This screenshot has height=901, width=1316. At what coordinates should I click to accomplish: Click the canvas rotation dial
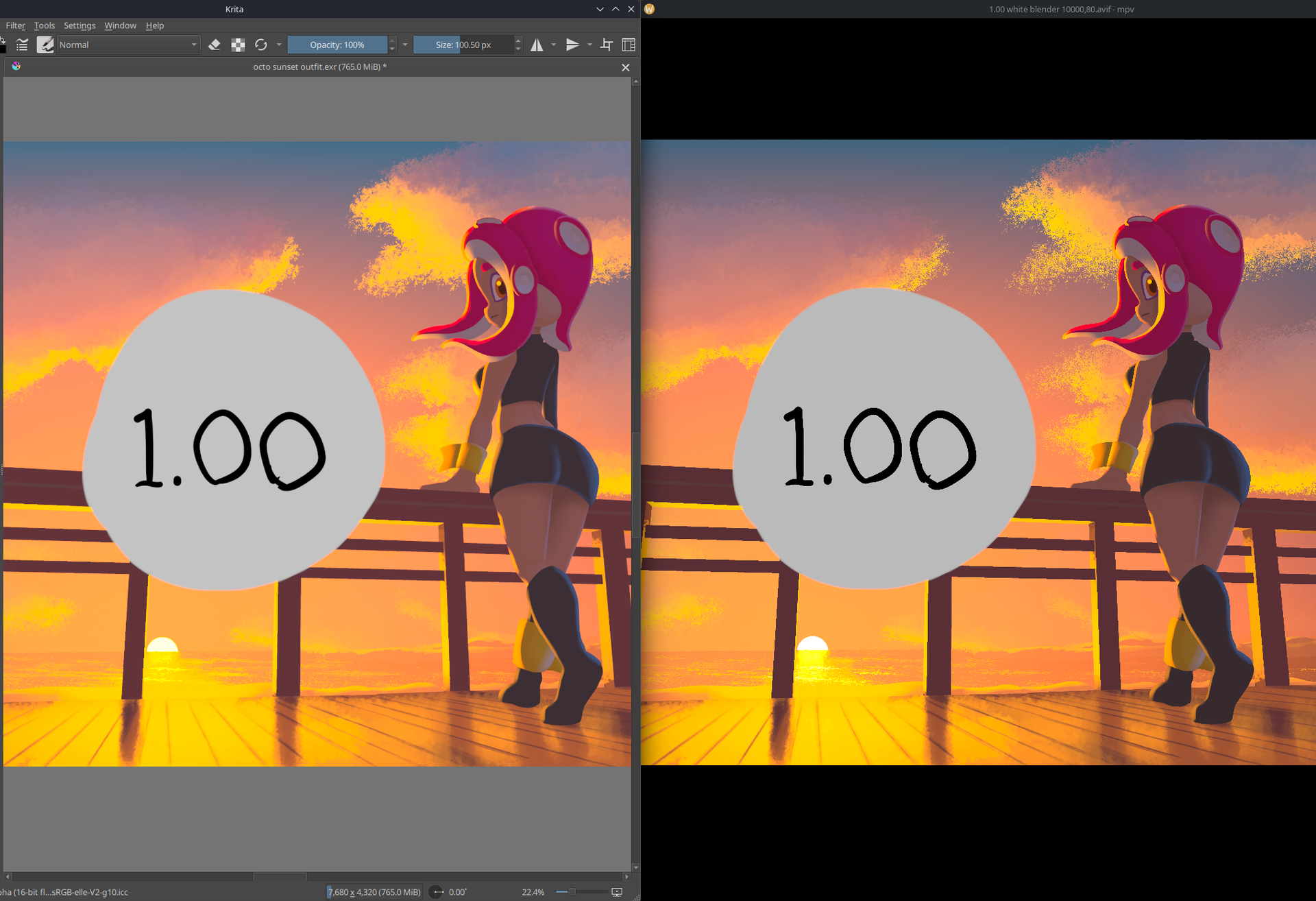[x=436, y=891]
